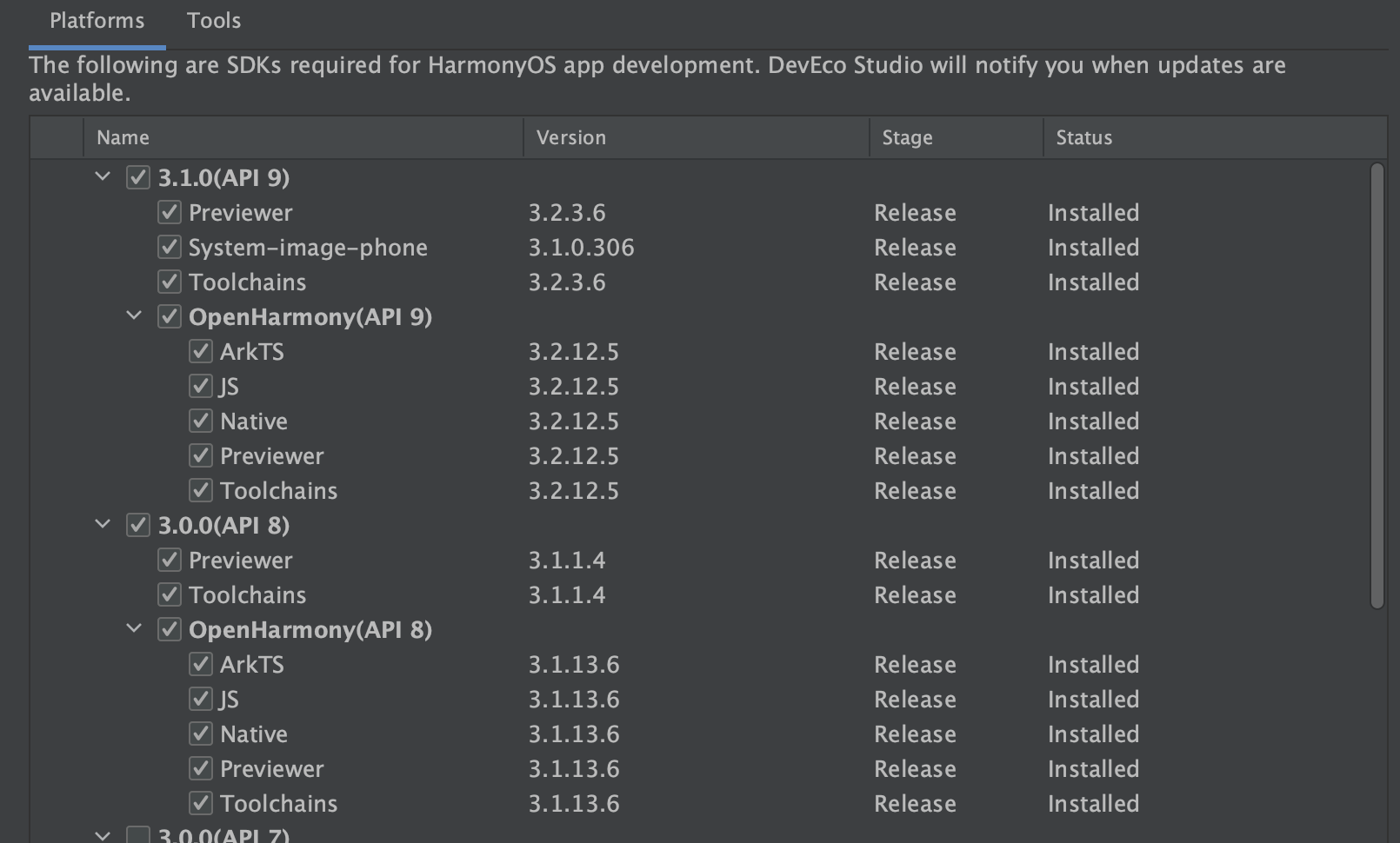Select the 3.0.0(API 8) label
Image resolution: width=1400 pixels, height=843 pixels.
(223, 525)
